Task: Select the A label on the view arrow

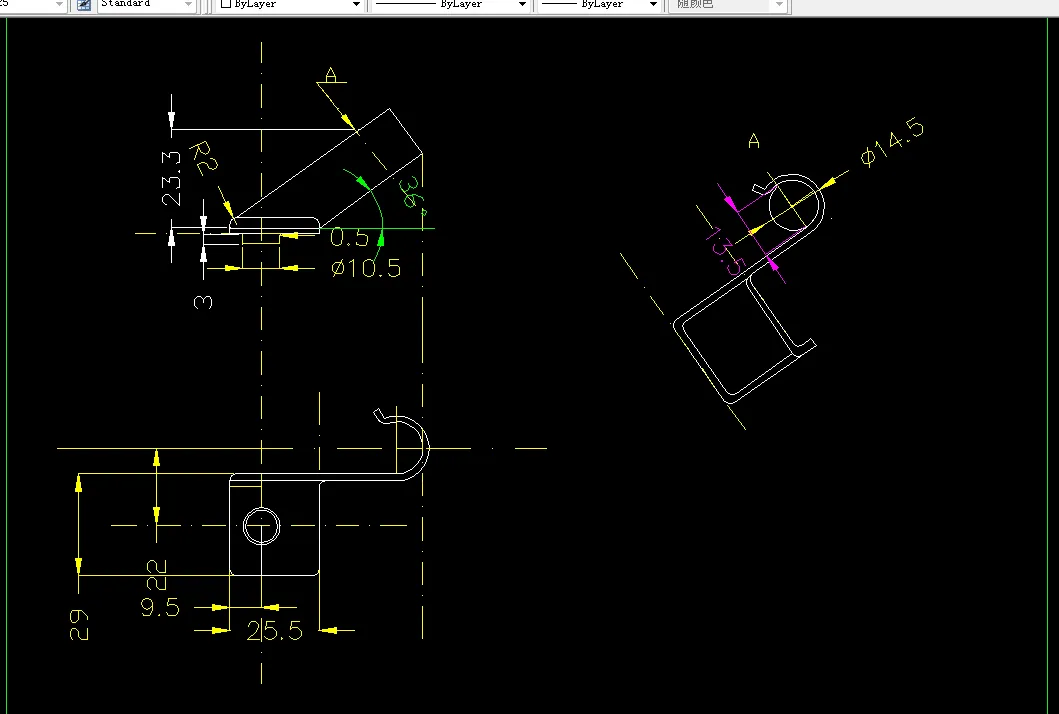Action: coord(330,74)
